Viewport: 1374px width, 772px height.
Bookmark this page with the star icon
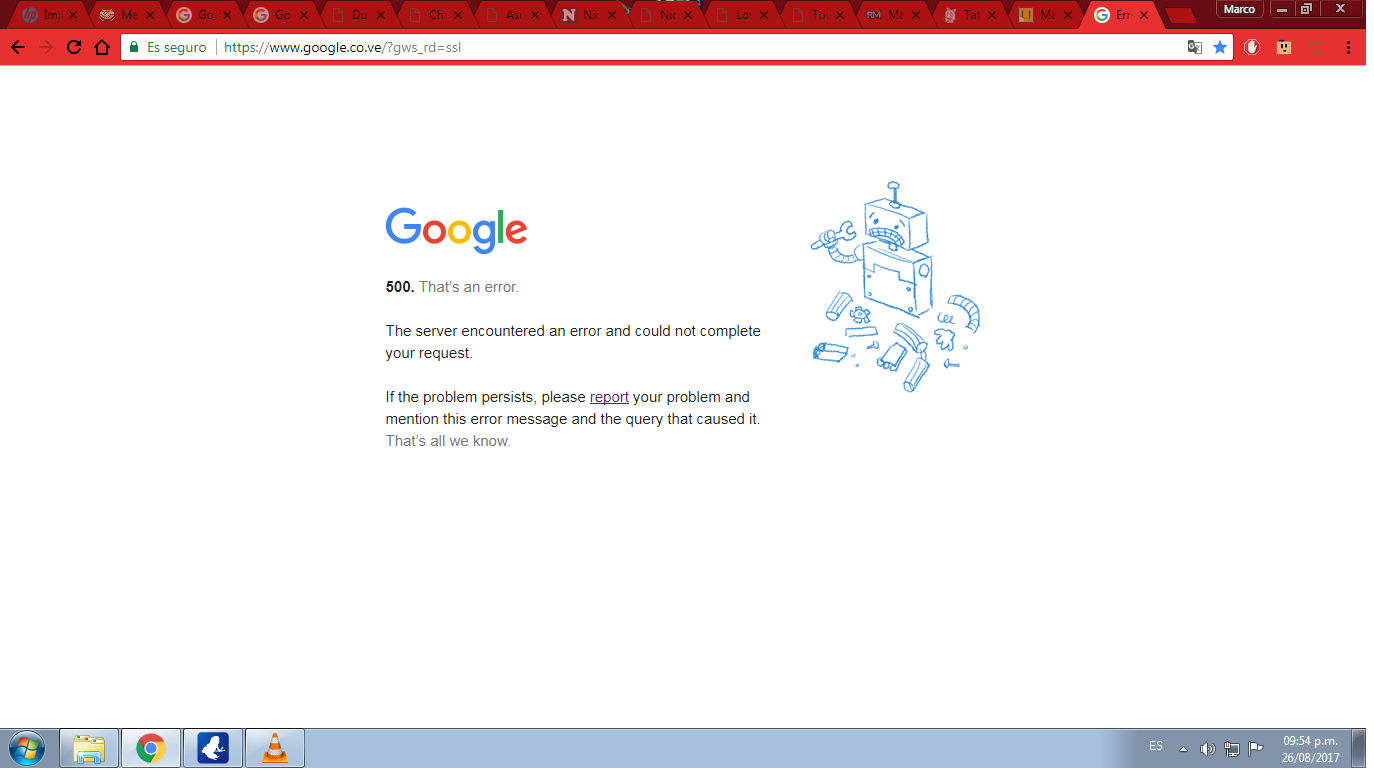click(1220, 47)
